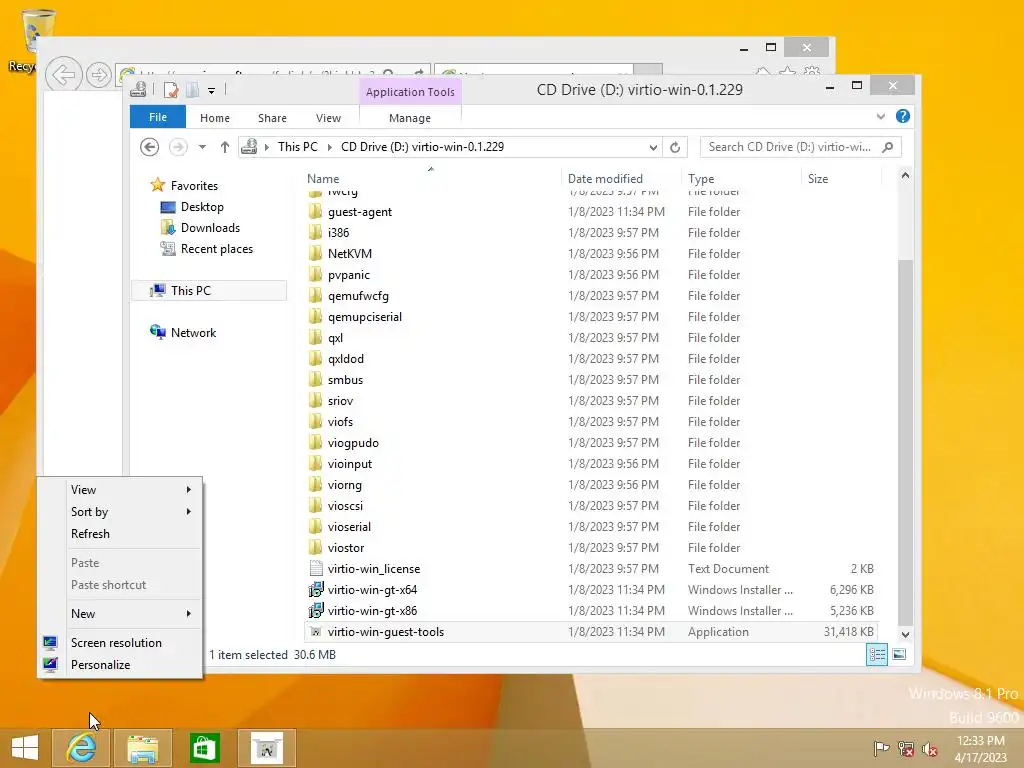Image resolution: width=1024 pixels, height=768 pixels.
Task: Click the Explorer Back arrow button
Action: (x=150, y=147)
